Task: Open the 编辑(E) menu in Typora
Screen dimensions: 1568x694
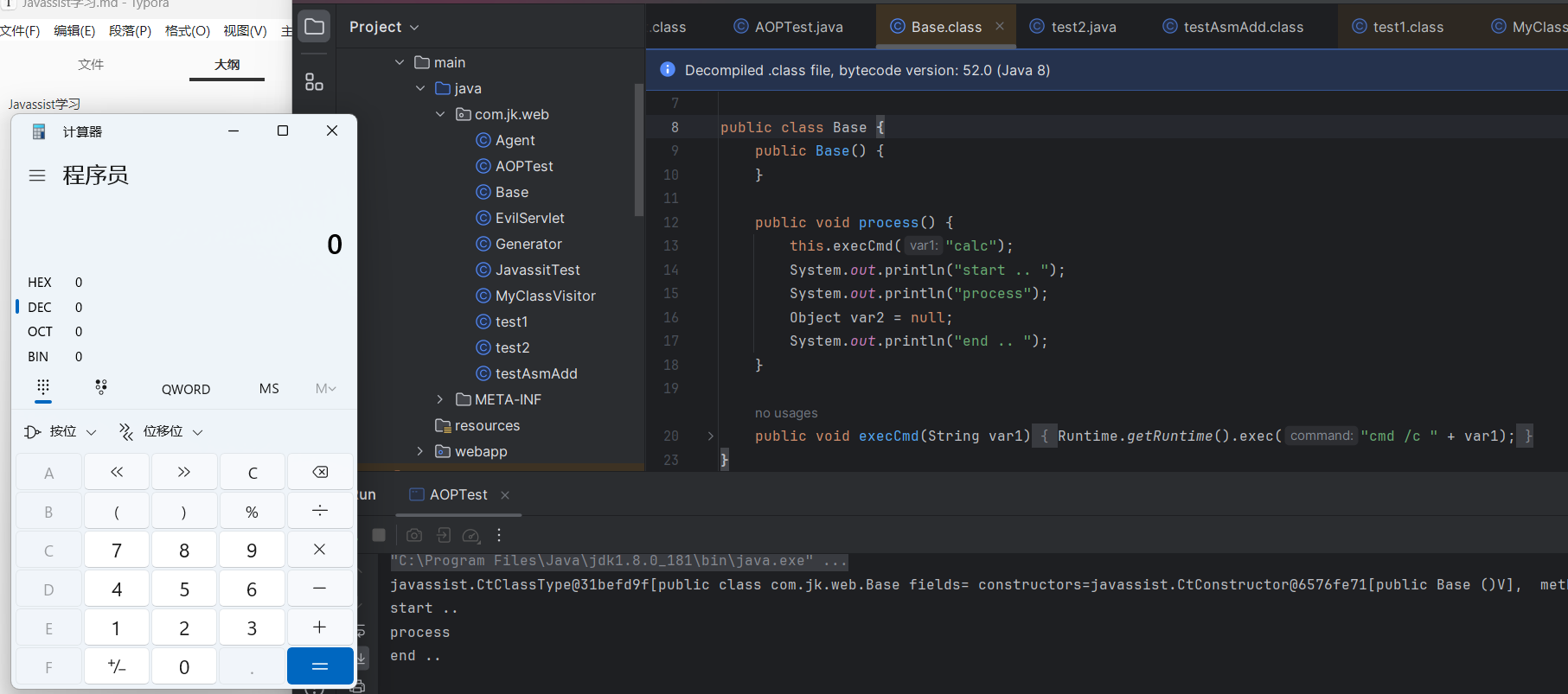Action: coord(74,31)
